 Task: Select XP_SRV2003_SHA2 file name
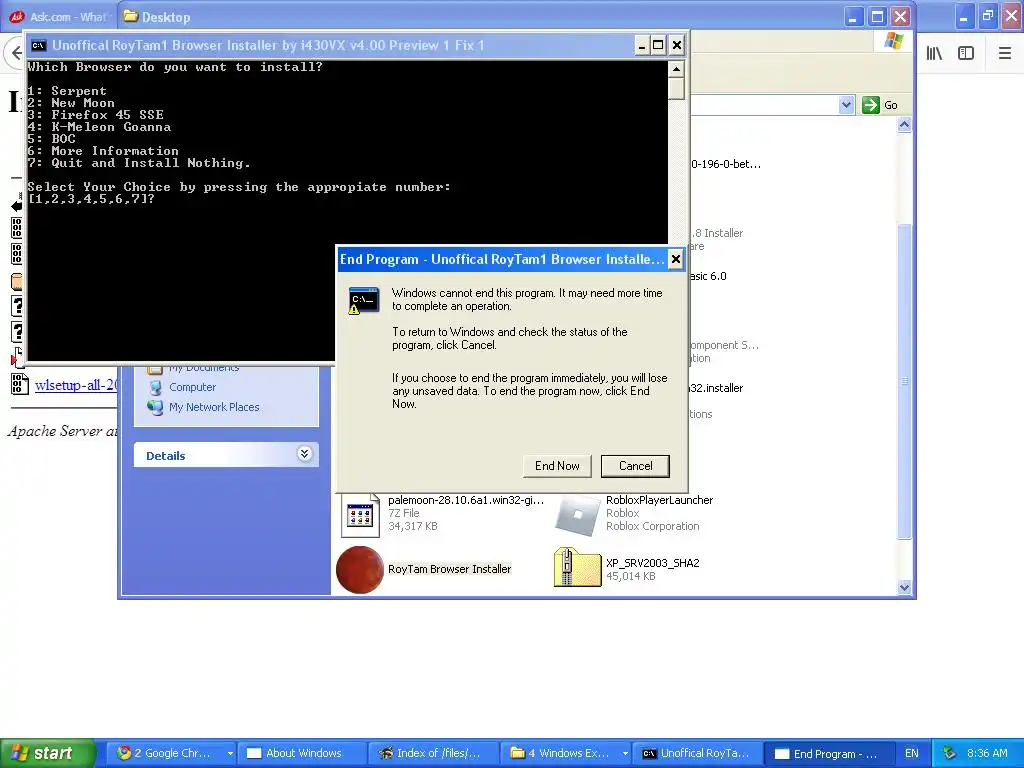(x=652, y=563)
